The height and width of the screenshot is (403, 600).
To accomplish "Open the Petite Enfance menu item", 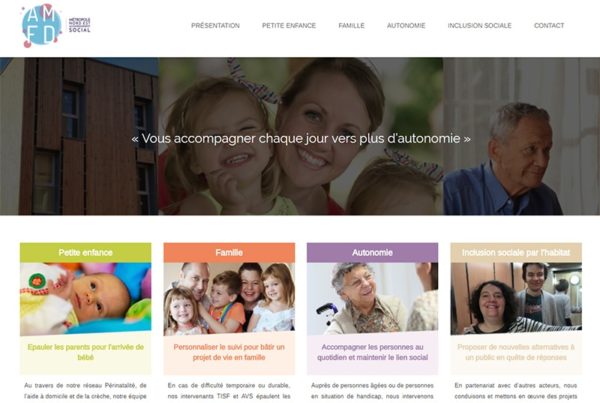I will [x=289, y=26].
